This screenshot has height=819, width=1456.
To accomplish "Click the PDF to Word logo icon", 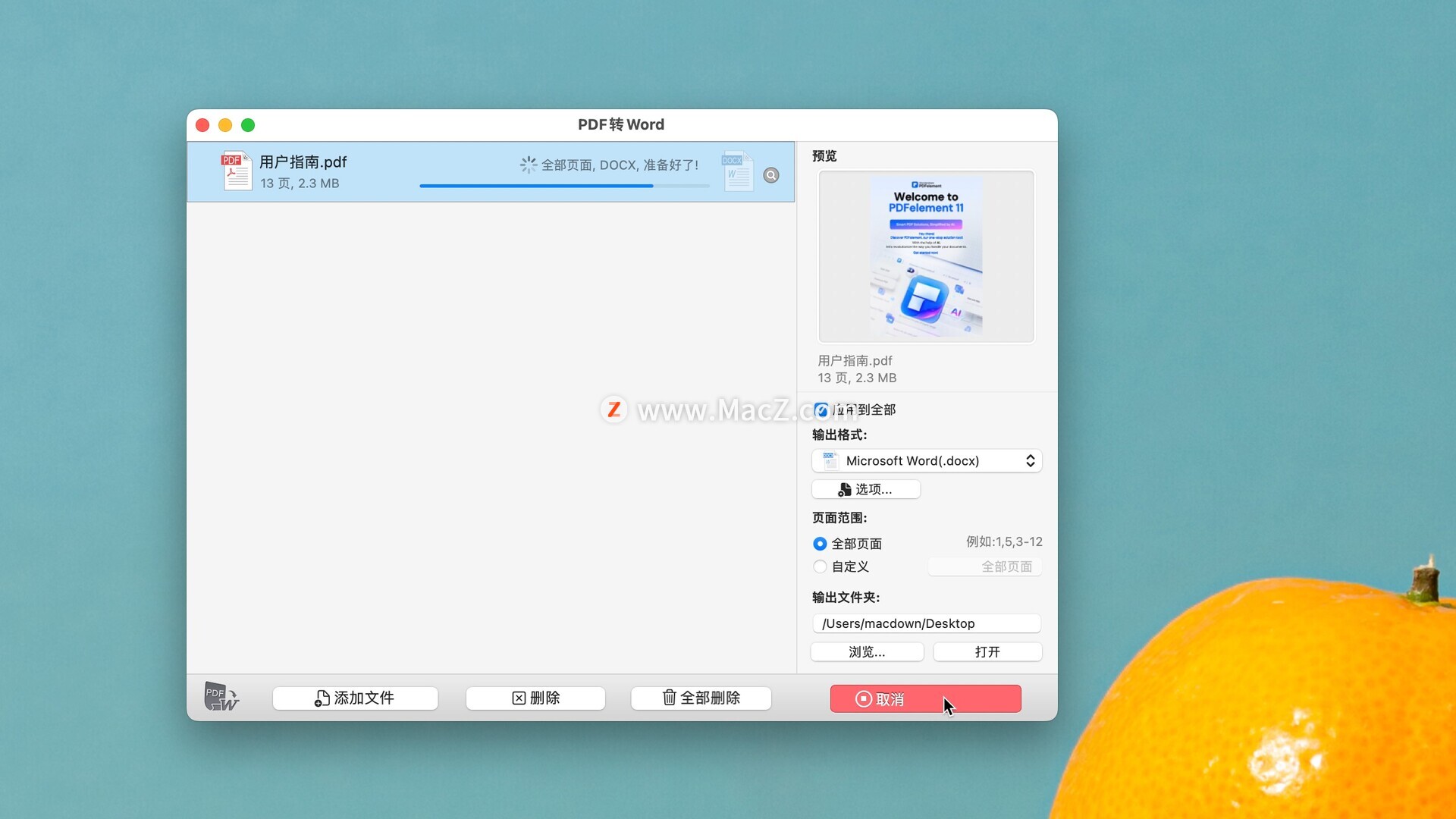I will point(221,696).
